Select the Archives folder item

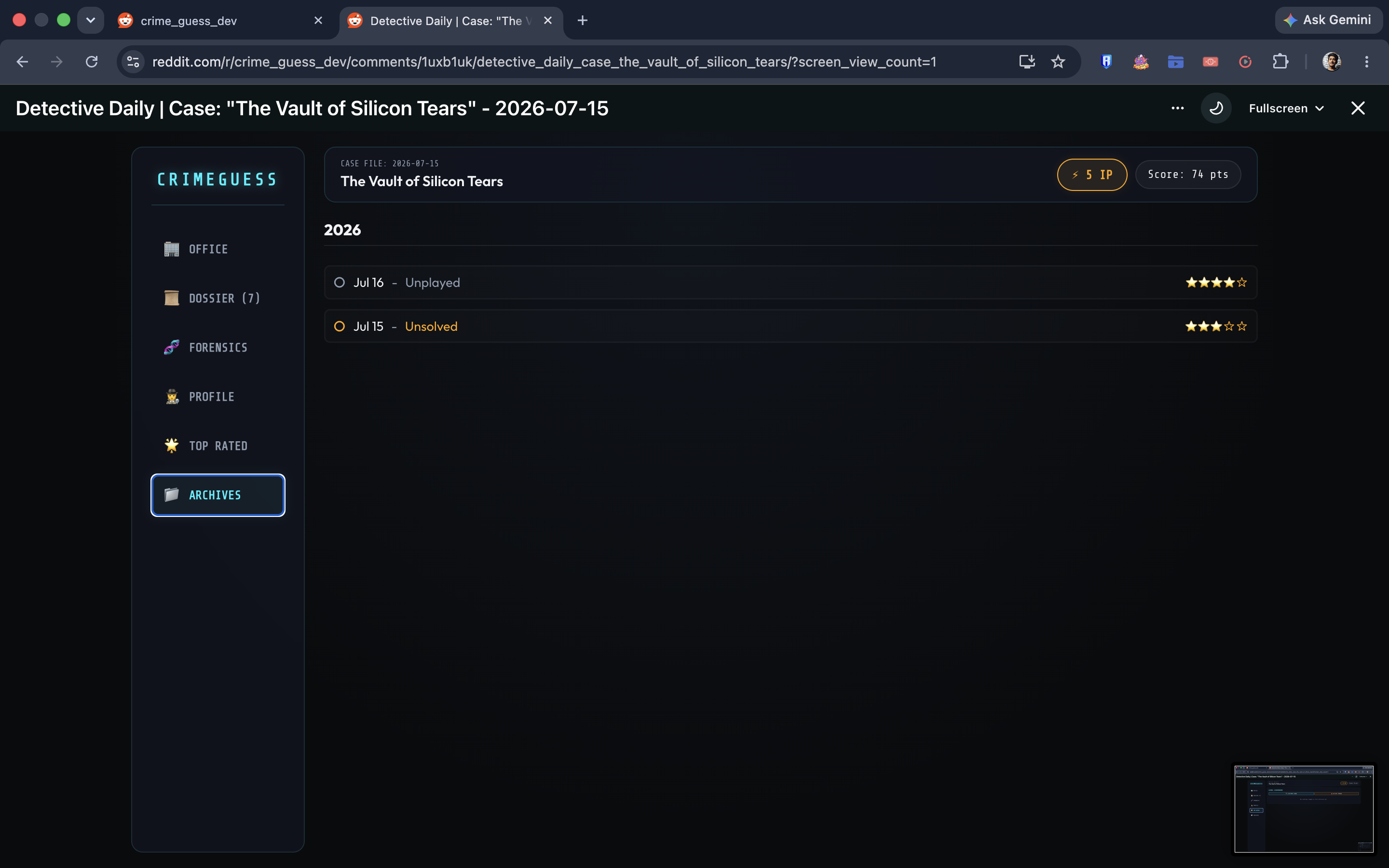coord(218,495)
